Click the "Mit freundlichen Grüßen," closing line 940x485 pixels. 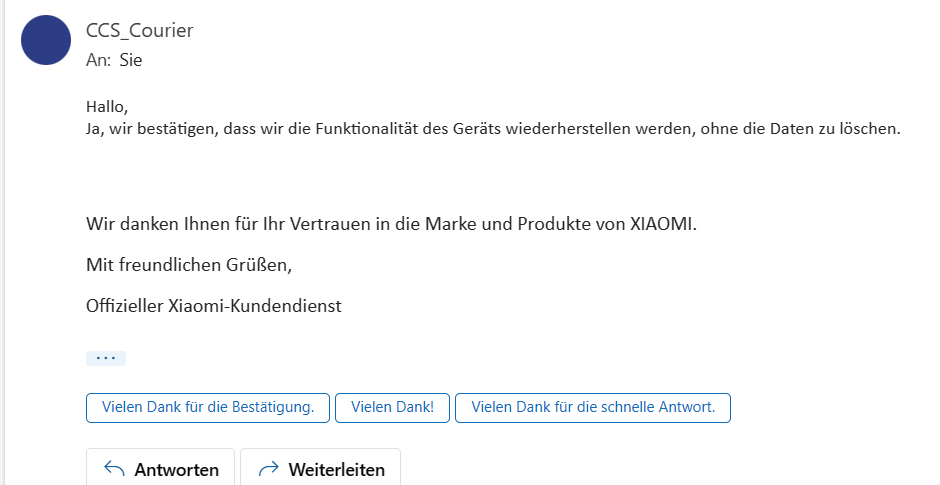[189, 265]
